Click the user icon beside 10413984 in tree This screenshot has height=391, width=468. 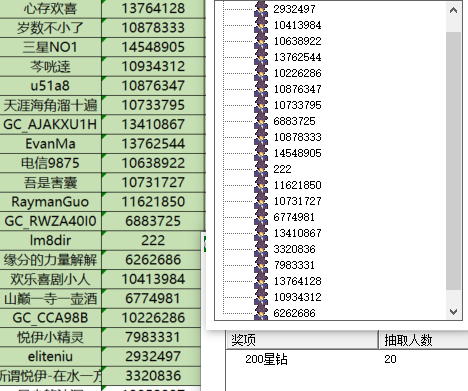[261, 25]
